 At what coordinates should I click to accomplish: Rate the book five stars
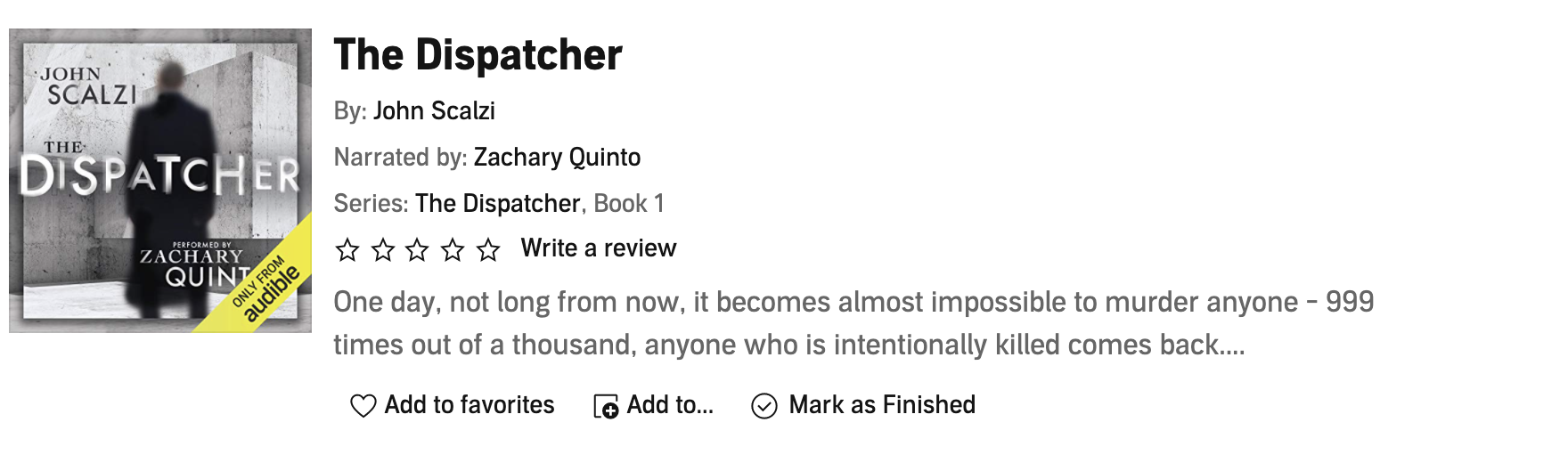pos(488,250)
